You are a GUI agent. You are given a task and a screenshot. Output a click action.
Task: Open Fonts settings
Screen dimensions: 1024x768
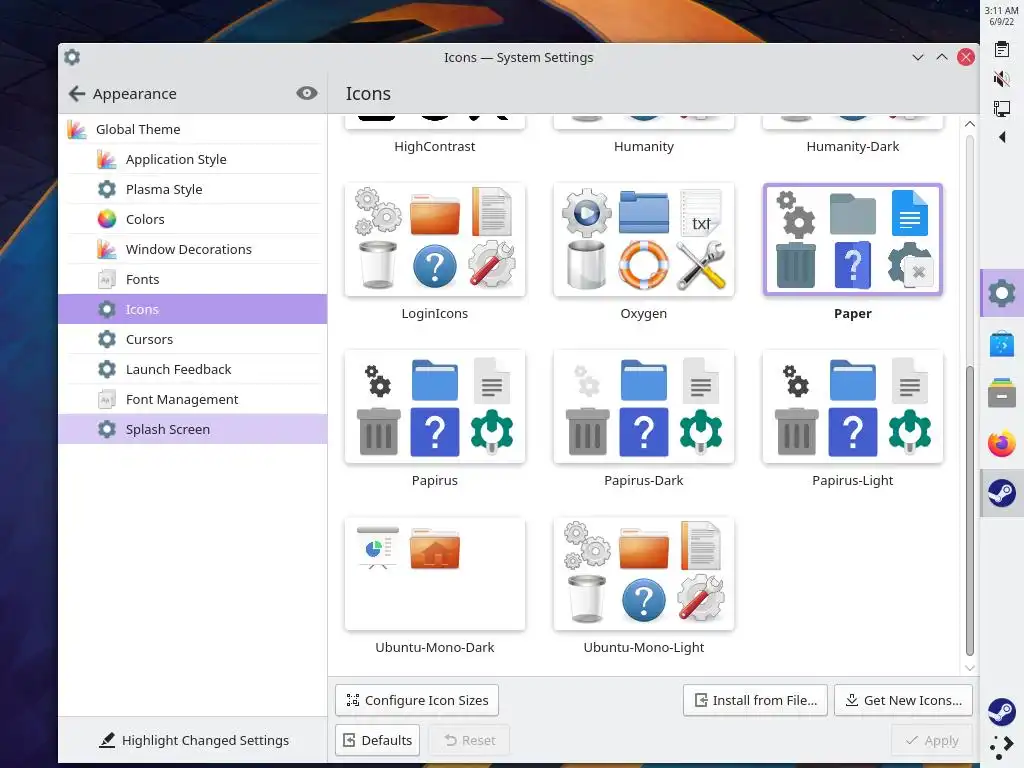(x=193, y=280)
